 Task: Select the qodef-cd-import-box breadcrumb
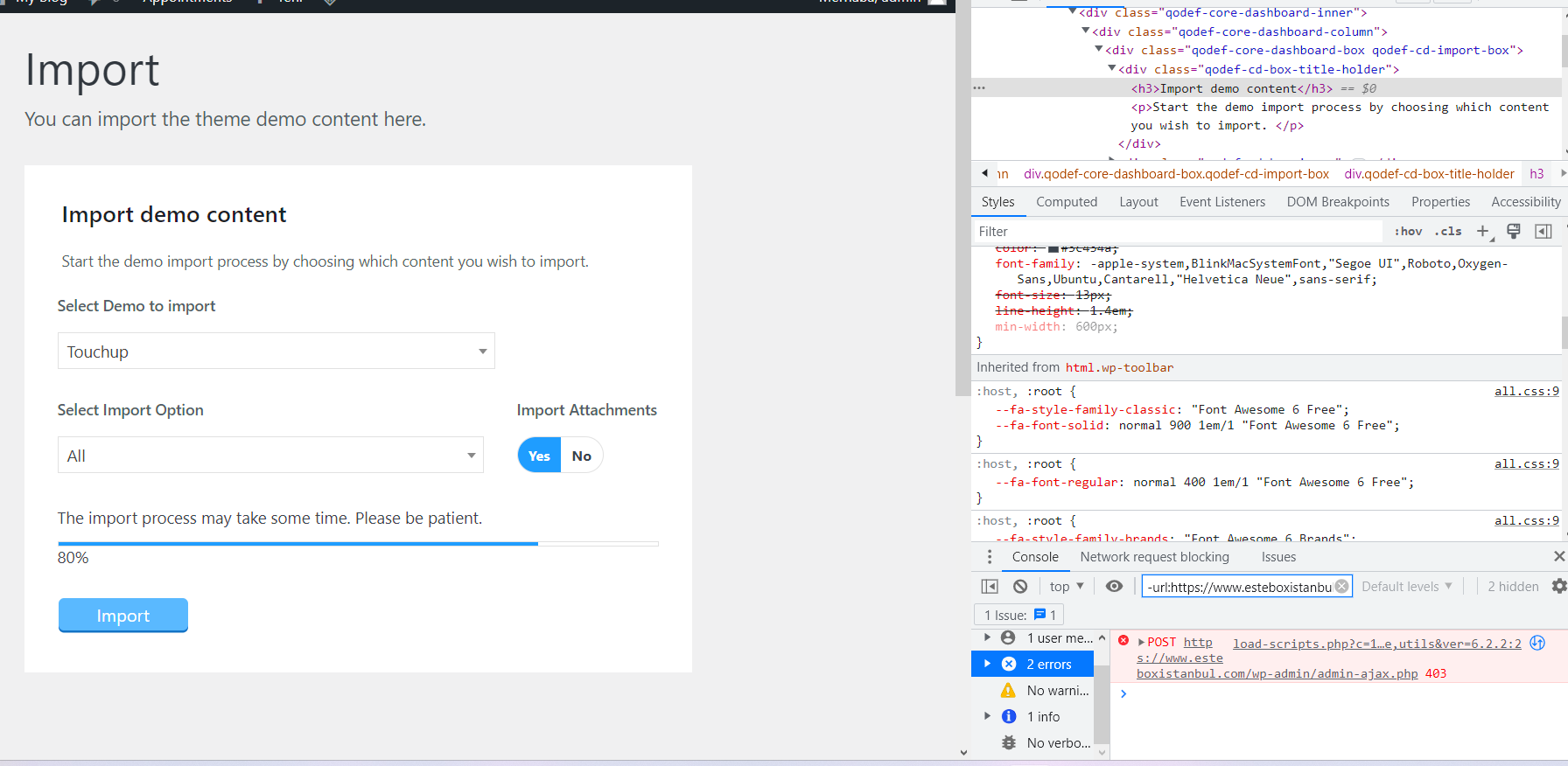click(1176, 174)
